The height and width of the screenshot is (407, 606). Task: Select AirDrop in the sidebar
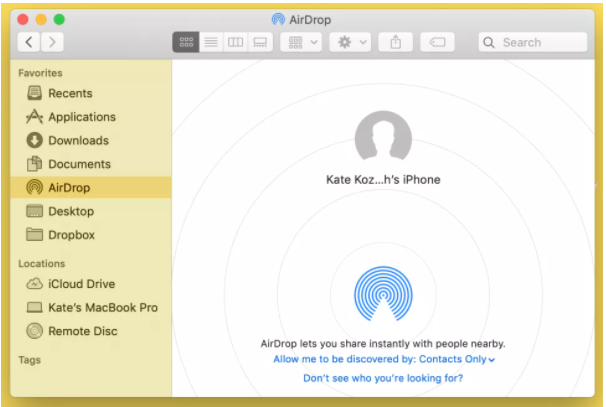pyautogui.click(x=91, y=187)
